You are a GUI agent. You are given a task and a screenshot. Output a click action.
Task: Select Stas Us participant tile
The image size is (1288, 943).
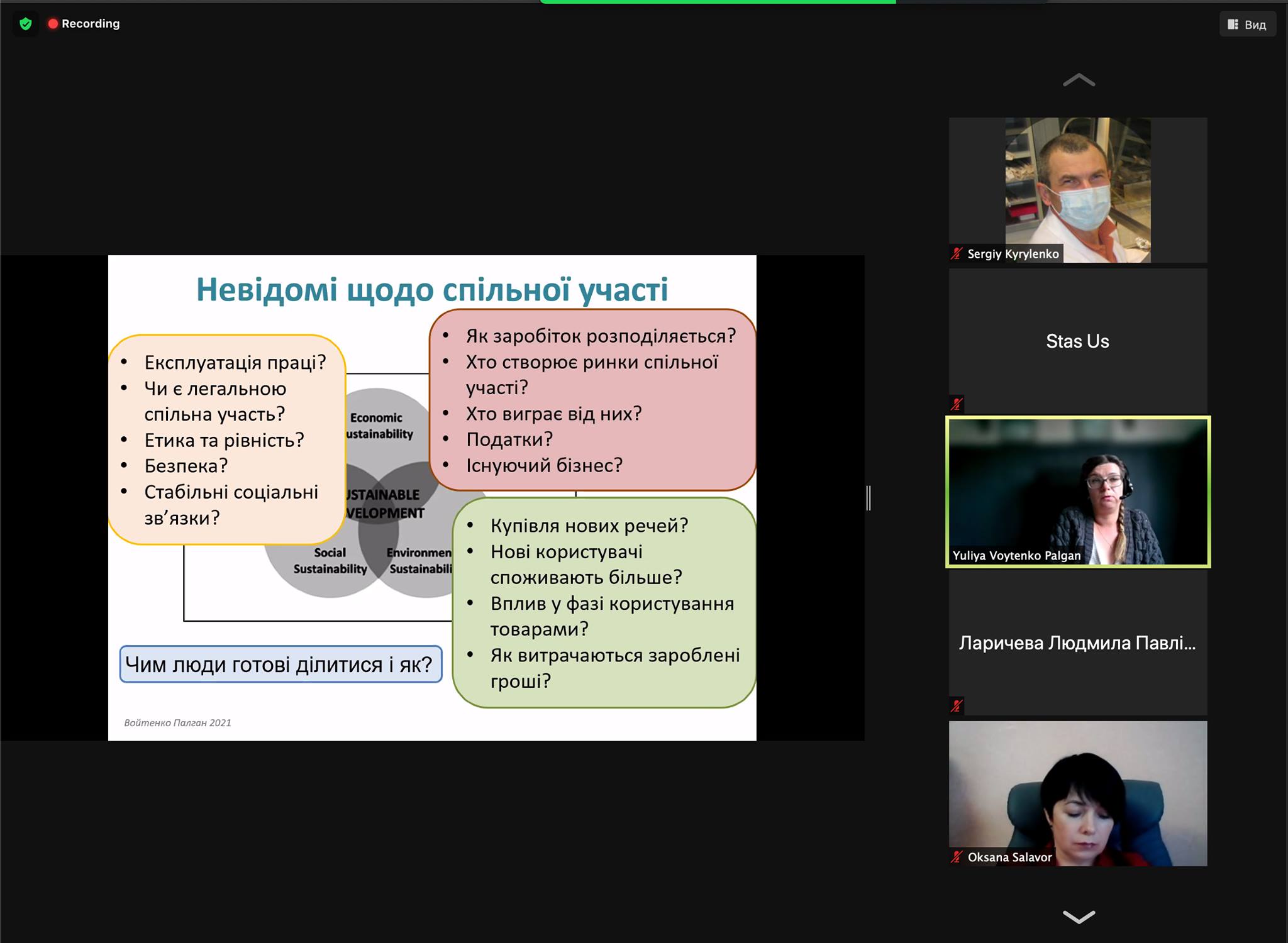tap(1077, 341)
